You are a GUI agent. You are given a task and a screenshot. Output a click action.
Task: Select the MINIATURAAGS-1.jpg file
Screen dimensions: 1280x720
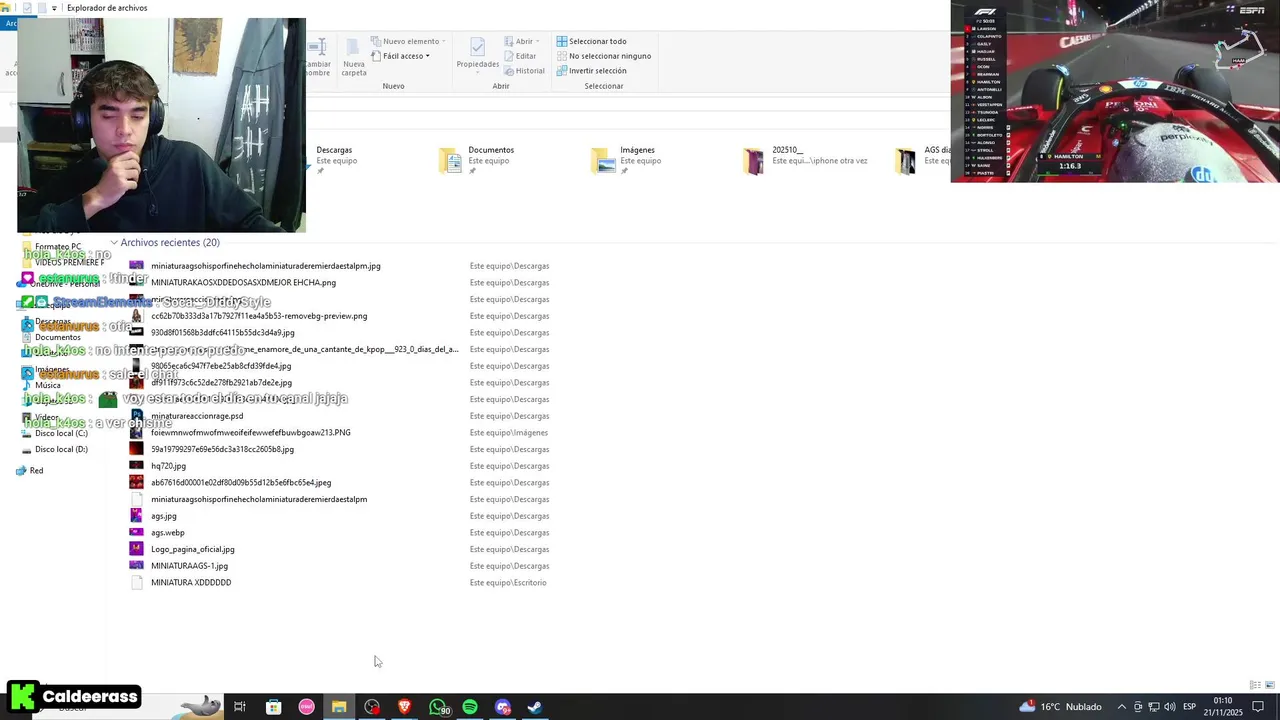[189, 566]
